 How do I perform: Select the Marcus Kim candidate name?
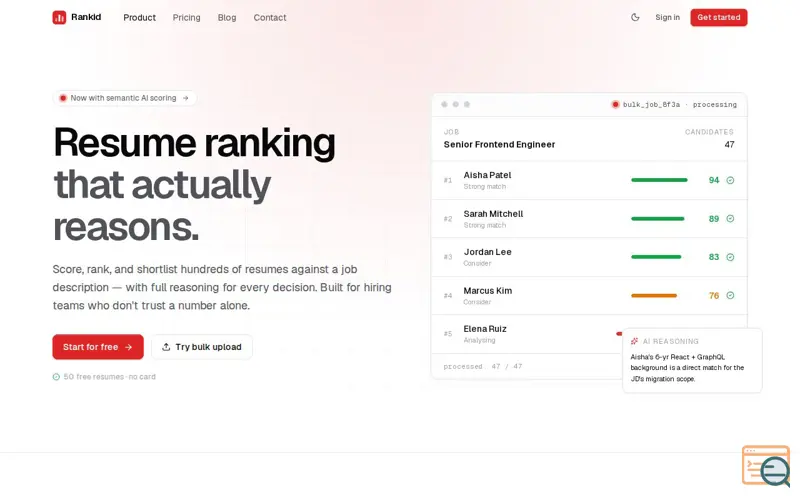(488, 291)
